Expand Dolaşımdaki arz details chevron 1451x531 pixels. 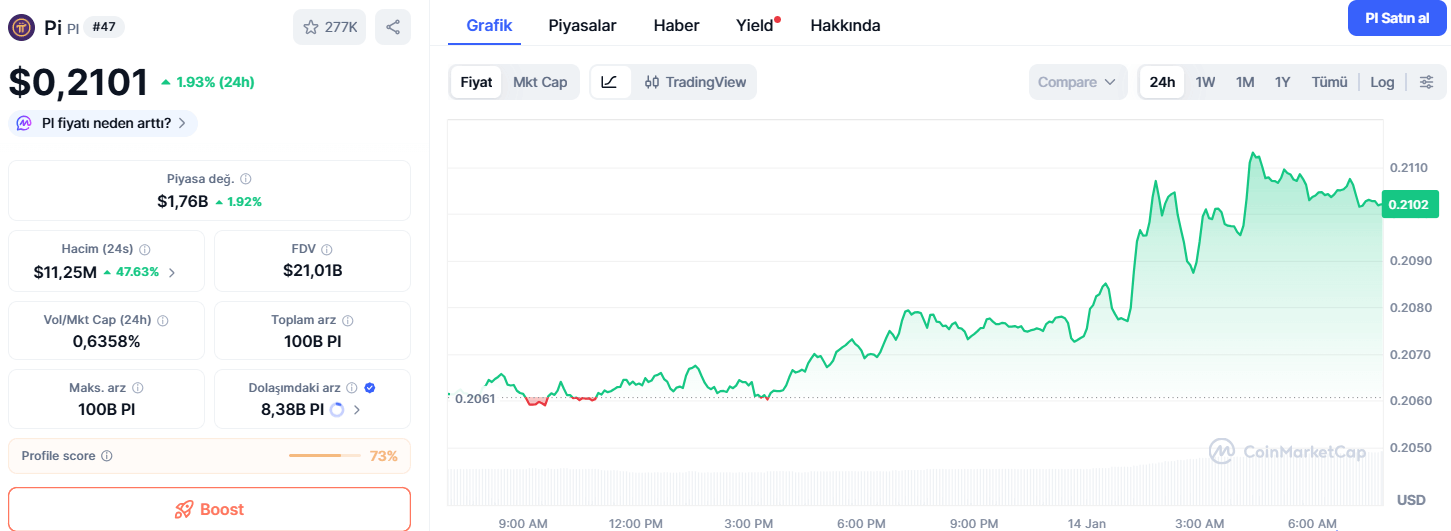[x=357, y=409]
